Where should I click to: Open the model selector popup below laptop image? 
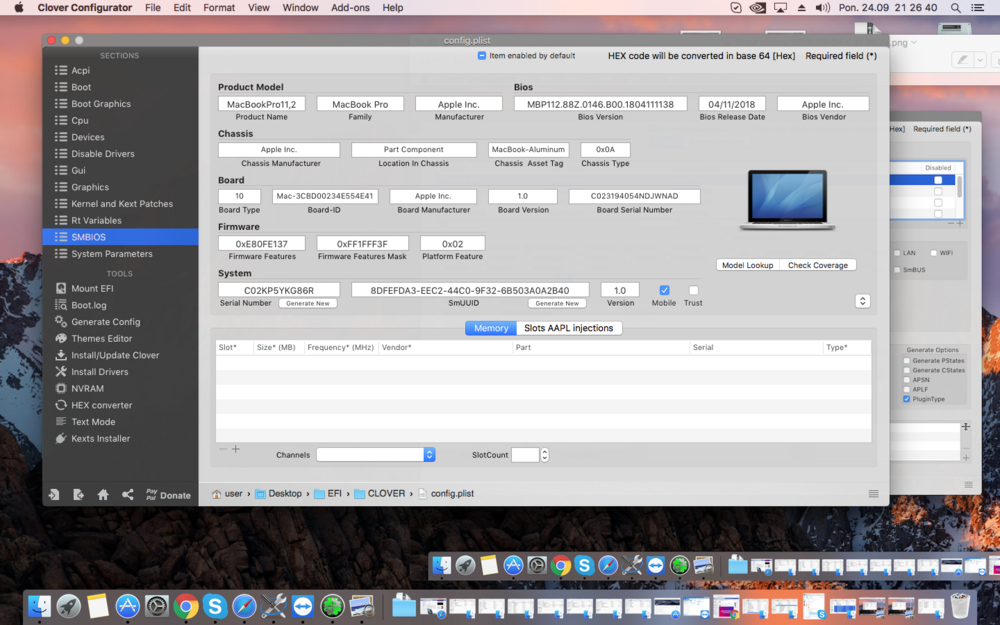[862, 301]
